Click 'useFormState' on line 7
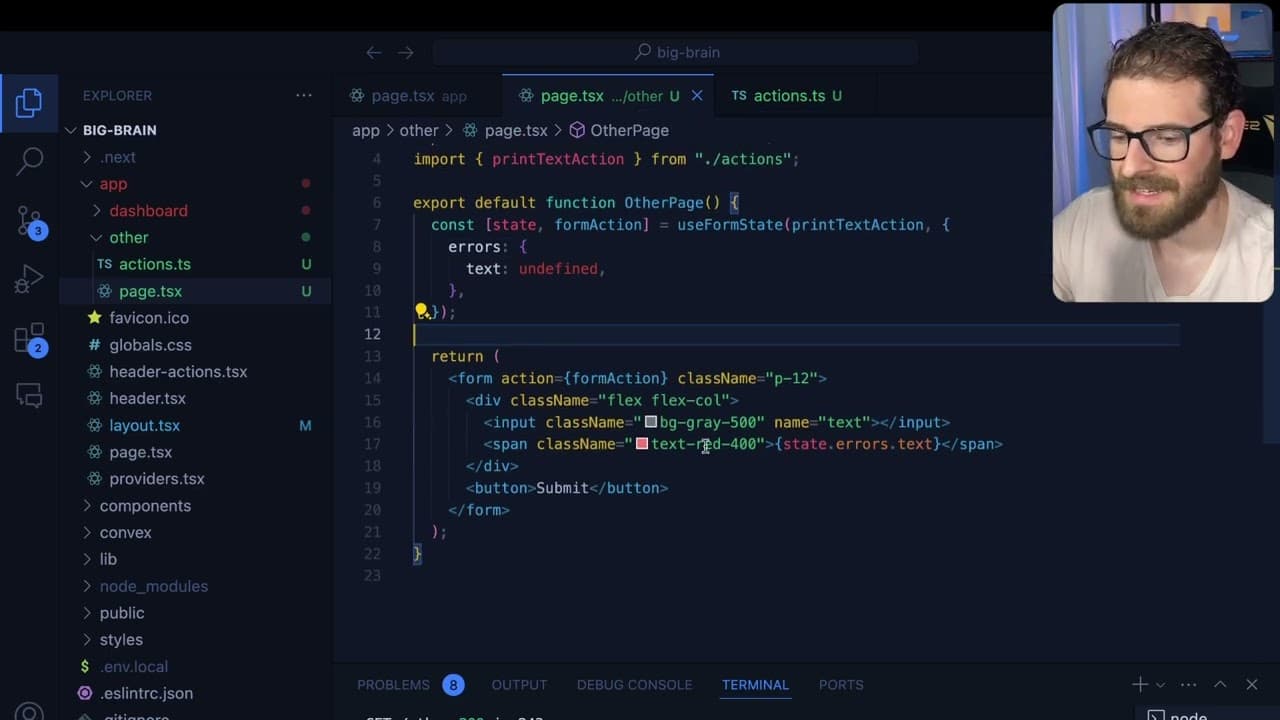 pyautogui.click(x=730, y=225)
